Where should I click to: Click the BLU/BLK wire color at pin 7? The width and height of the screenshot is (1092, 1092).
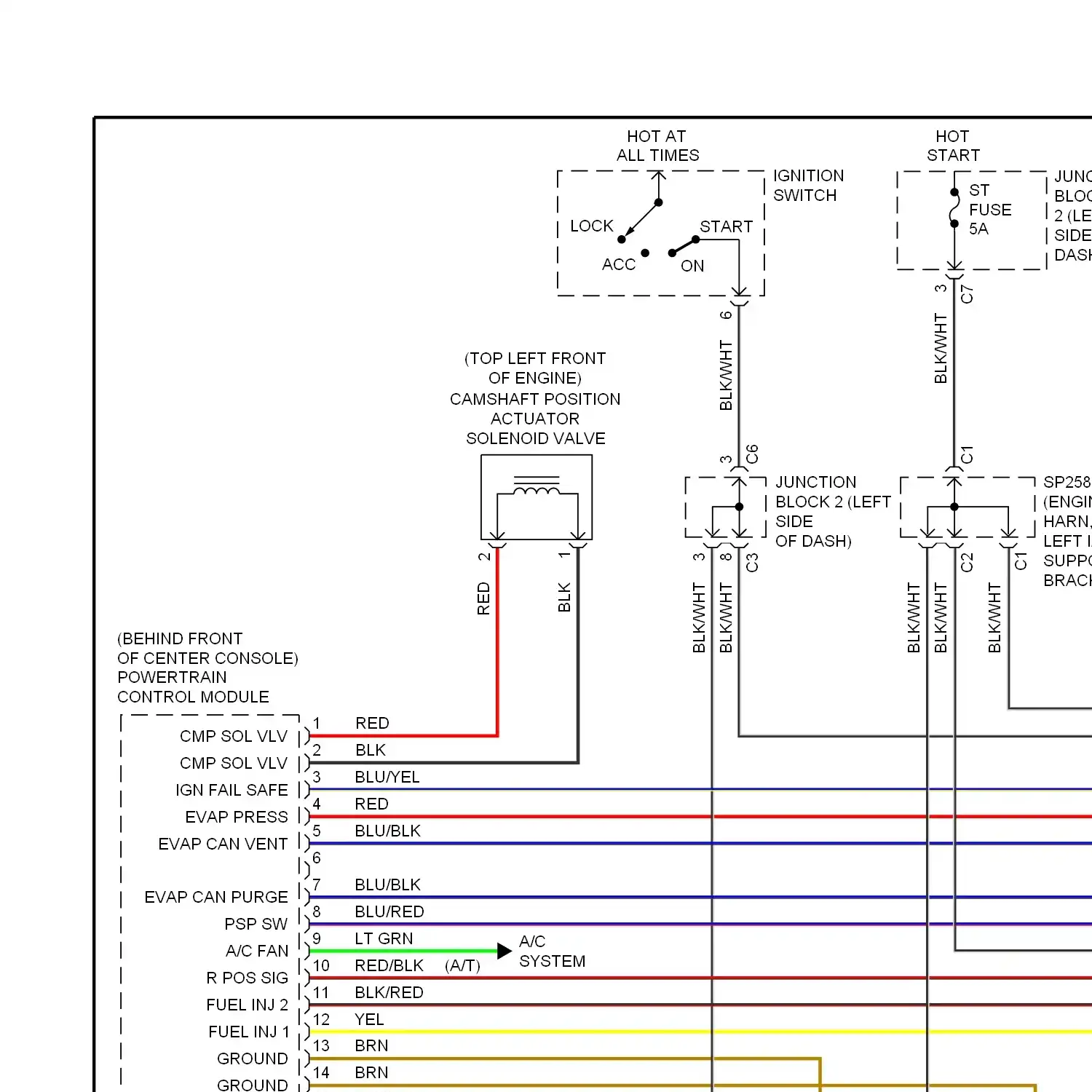(388, 885)
